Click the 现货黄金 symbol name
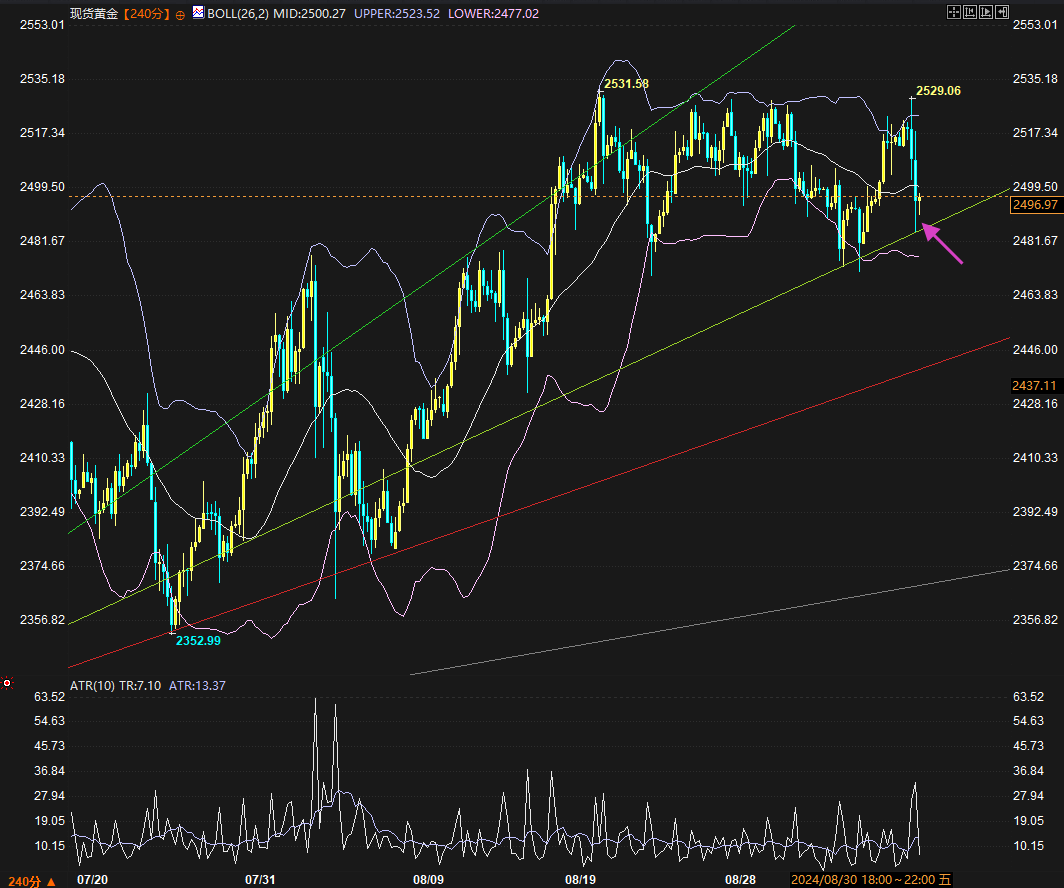1064x888 pixels. point(93,14)
